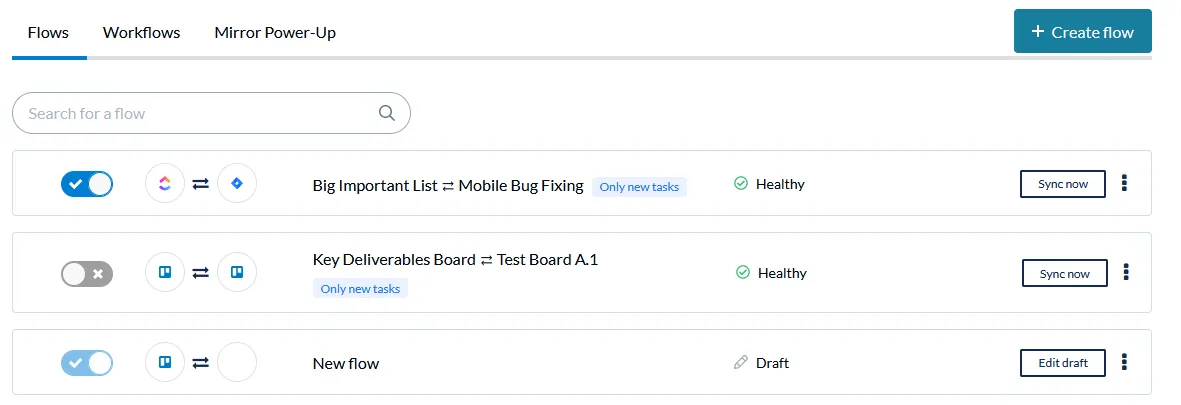Focus the Search for a flow field

(200, 113)
